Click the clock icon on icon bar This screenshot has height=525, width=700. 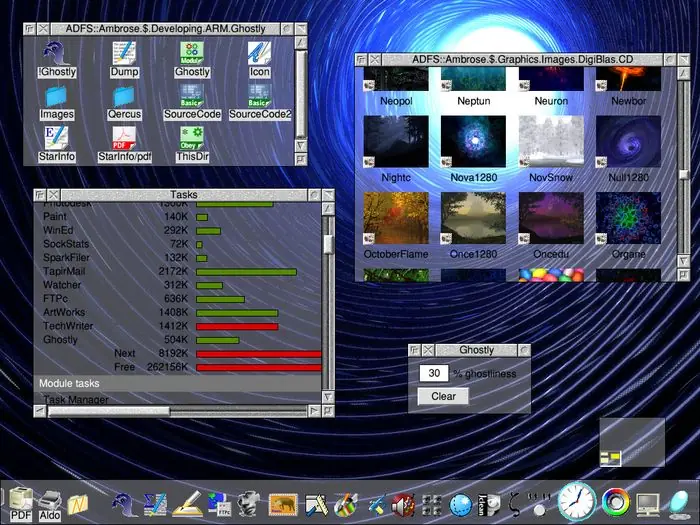pyautogui.click(x=576, y=500)
